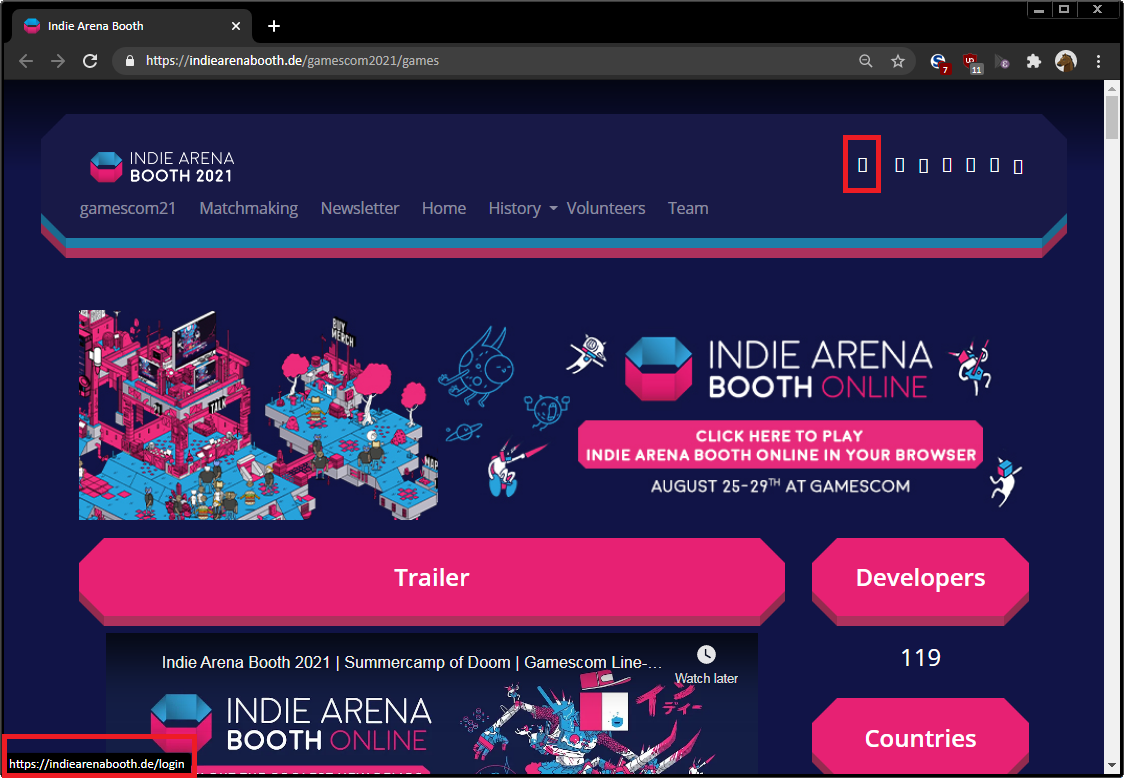Screen dimensions: 1124x778
Task: Maximize the Chrome window
Action: point(1065,9)
